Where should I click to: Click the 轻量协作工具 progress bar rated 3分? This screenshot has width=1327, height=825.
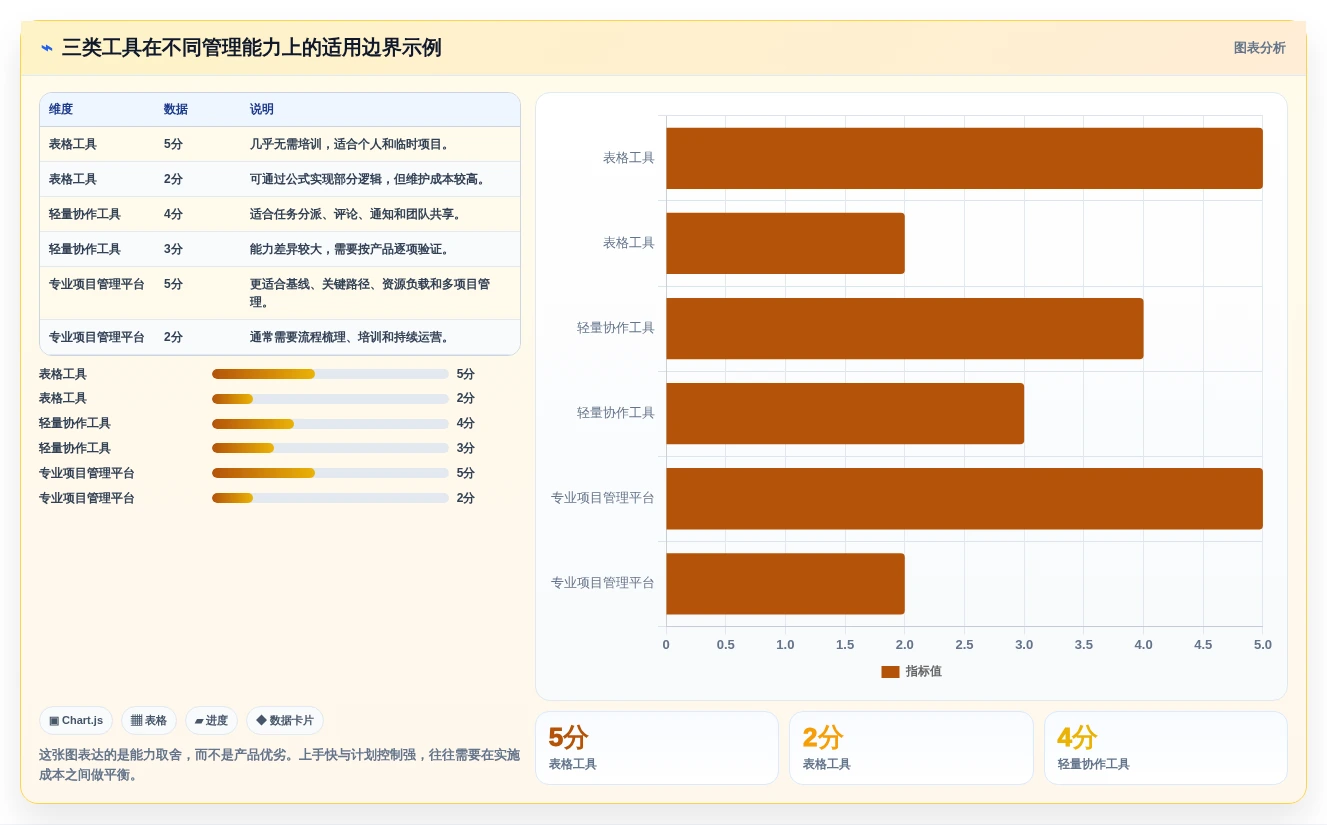click(x=330, y=448)
